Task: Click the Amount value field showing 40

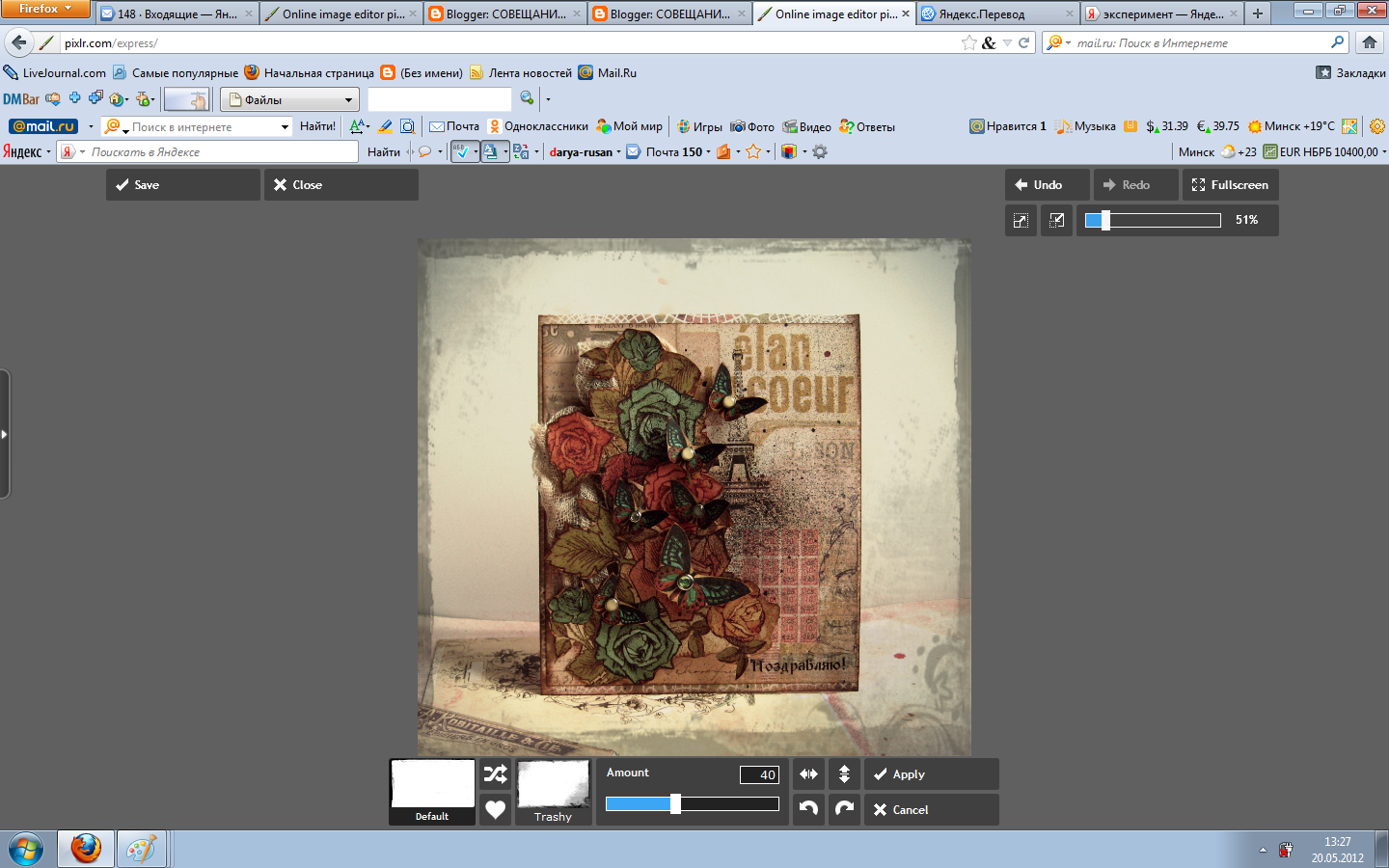Action: pos(759,774)
